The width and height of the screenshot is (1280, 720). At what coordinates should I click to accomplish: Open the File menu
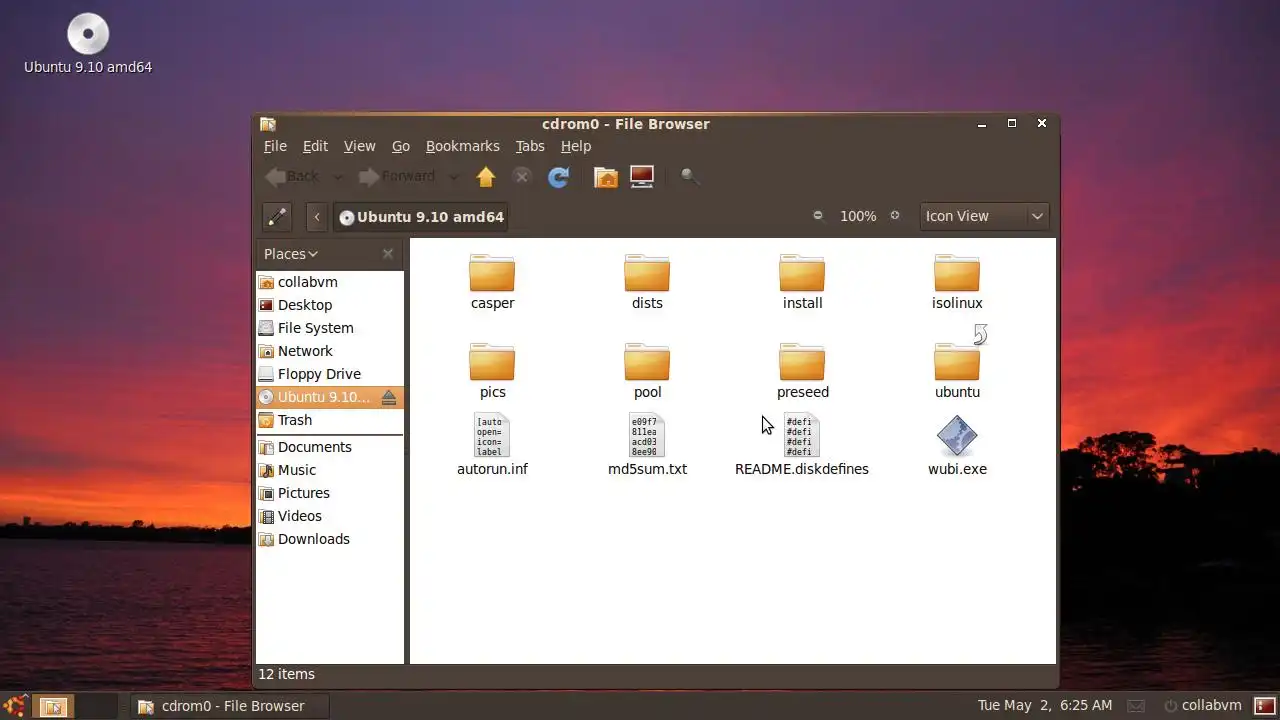click(275, 146)
